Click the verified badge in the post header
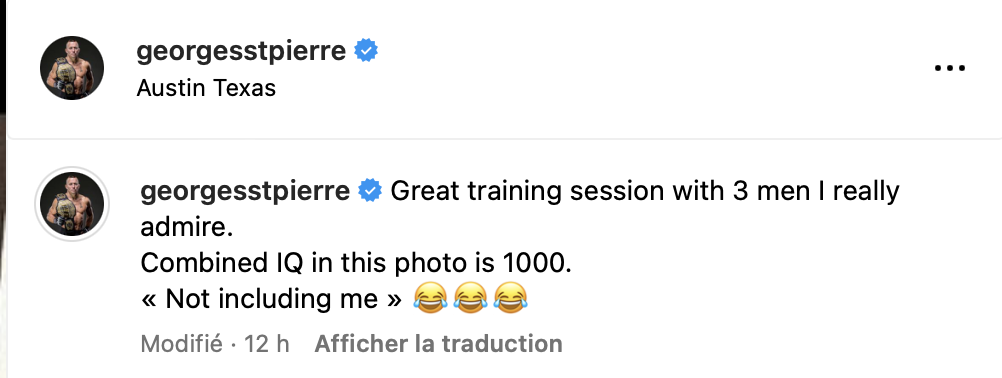 [366, 50]
